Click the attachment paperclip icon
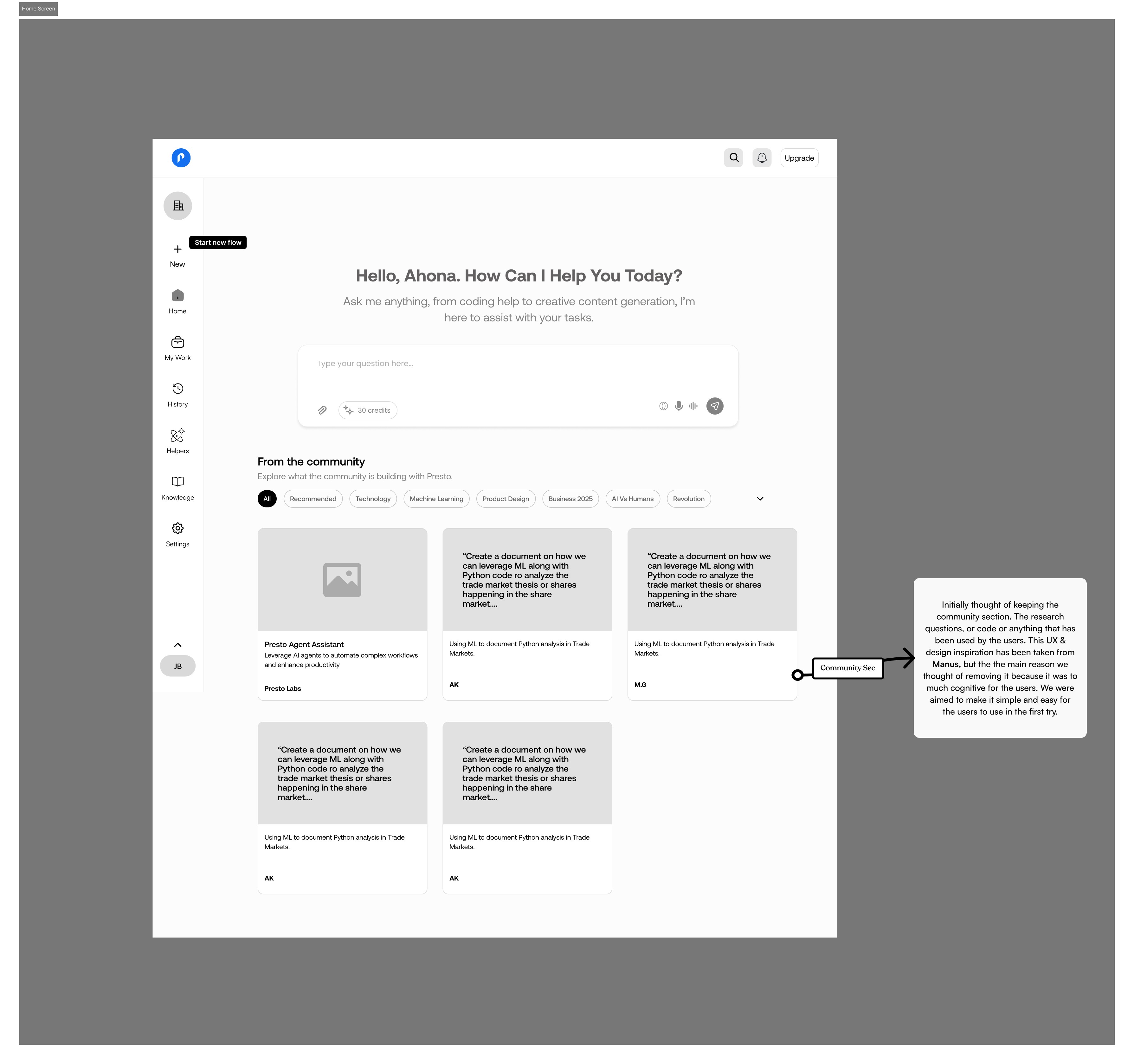1134x1064 pixels. click(322, 410)
